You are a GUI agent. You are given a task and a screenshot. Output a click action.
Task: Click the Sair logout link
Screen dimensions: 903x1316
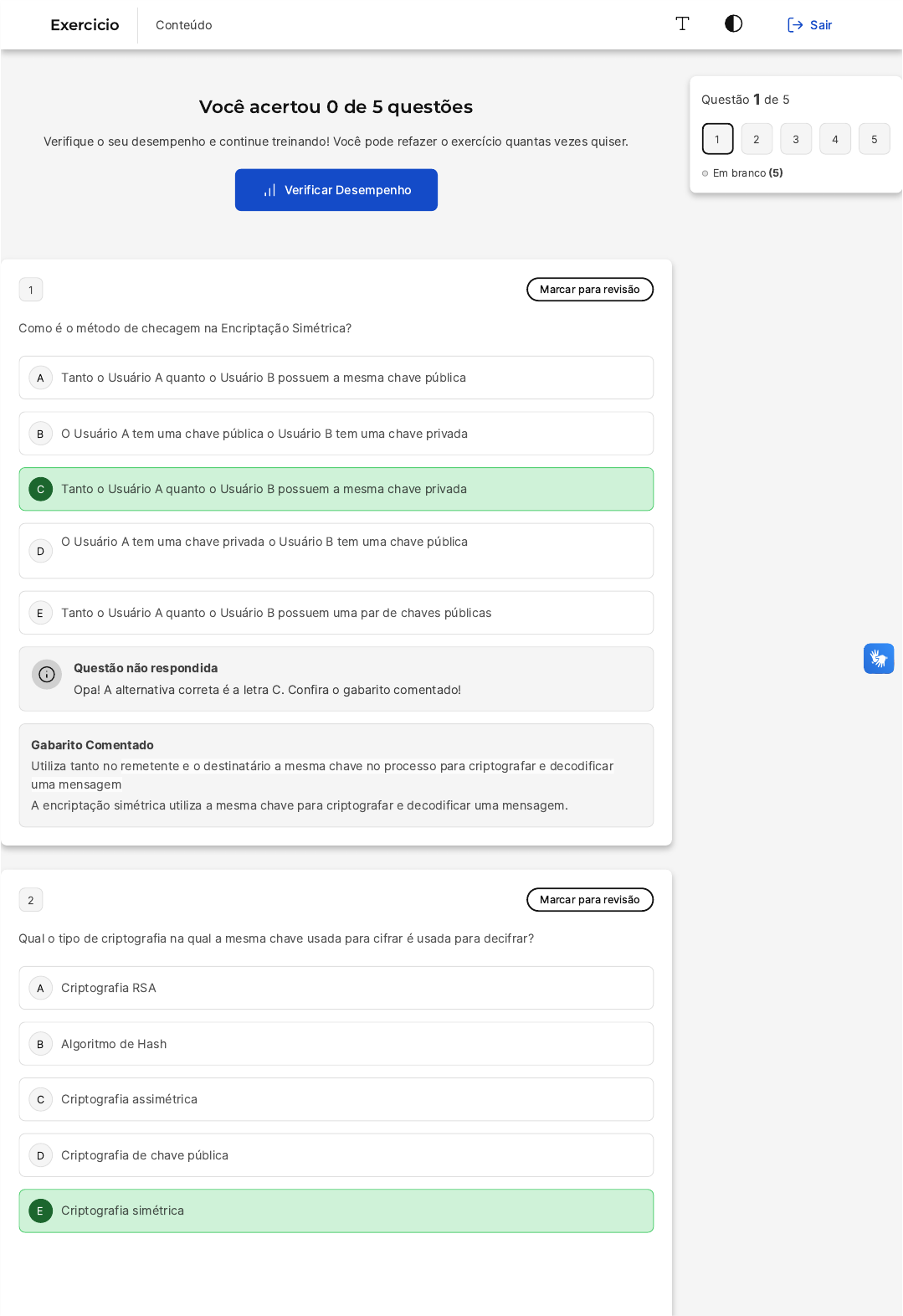tap(809, 25)
